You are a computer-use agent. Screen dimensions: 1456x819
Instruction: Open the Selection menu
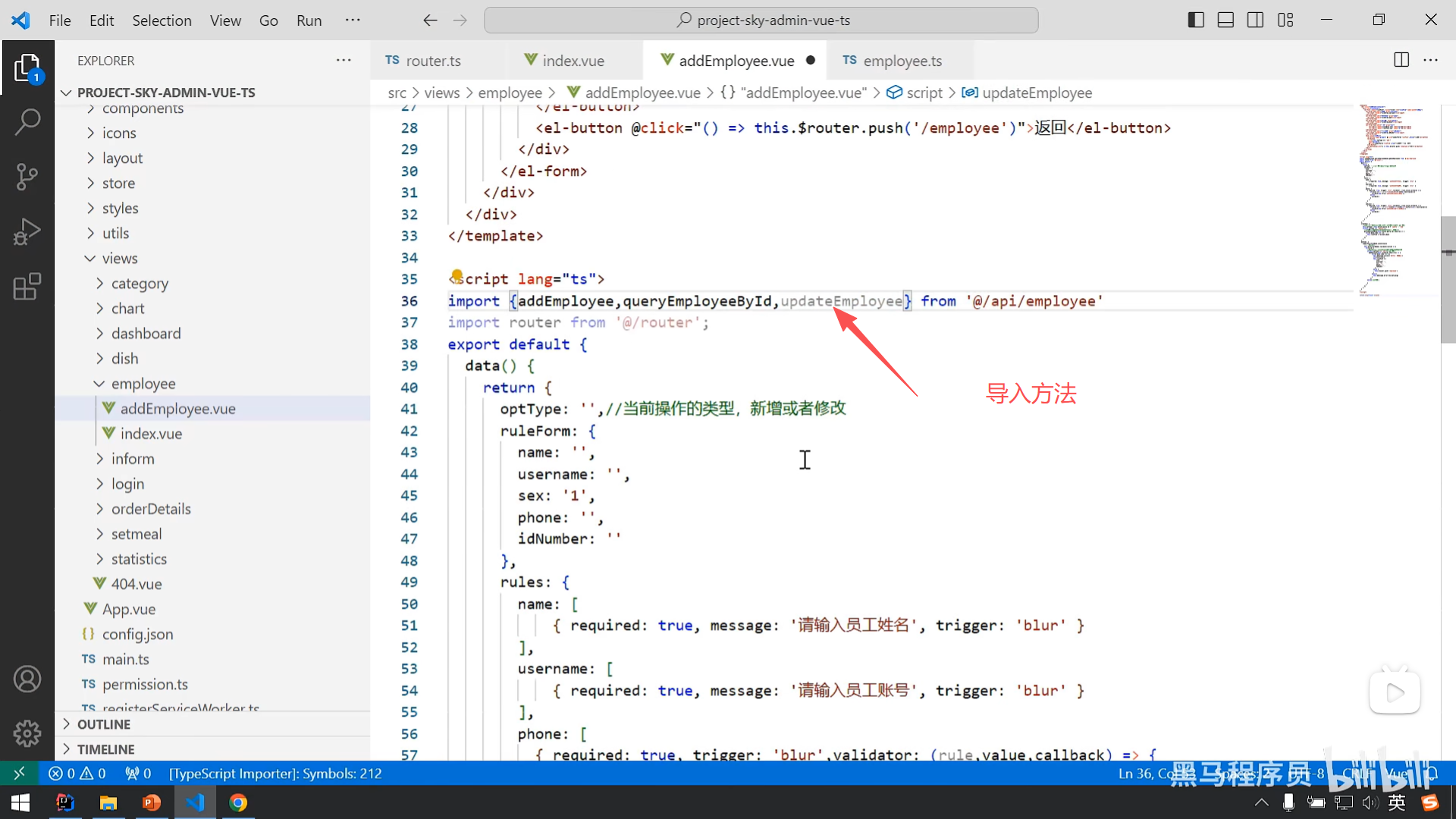pos(162,20)
